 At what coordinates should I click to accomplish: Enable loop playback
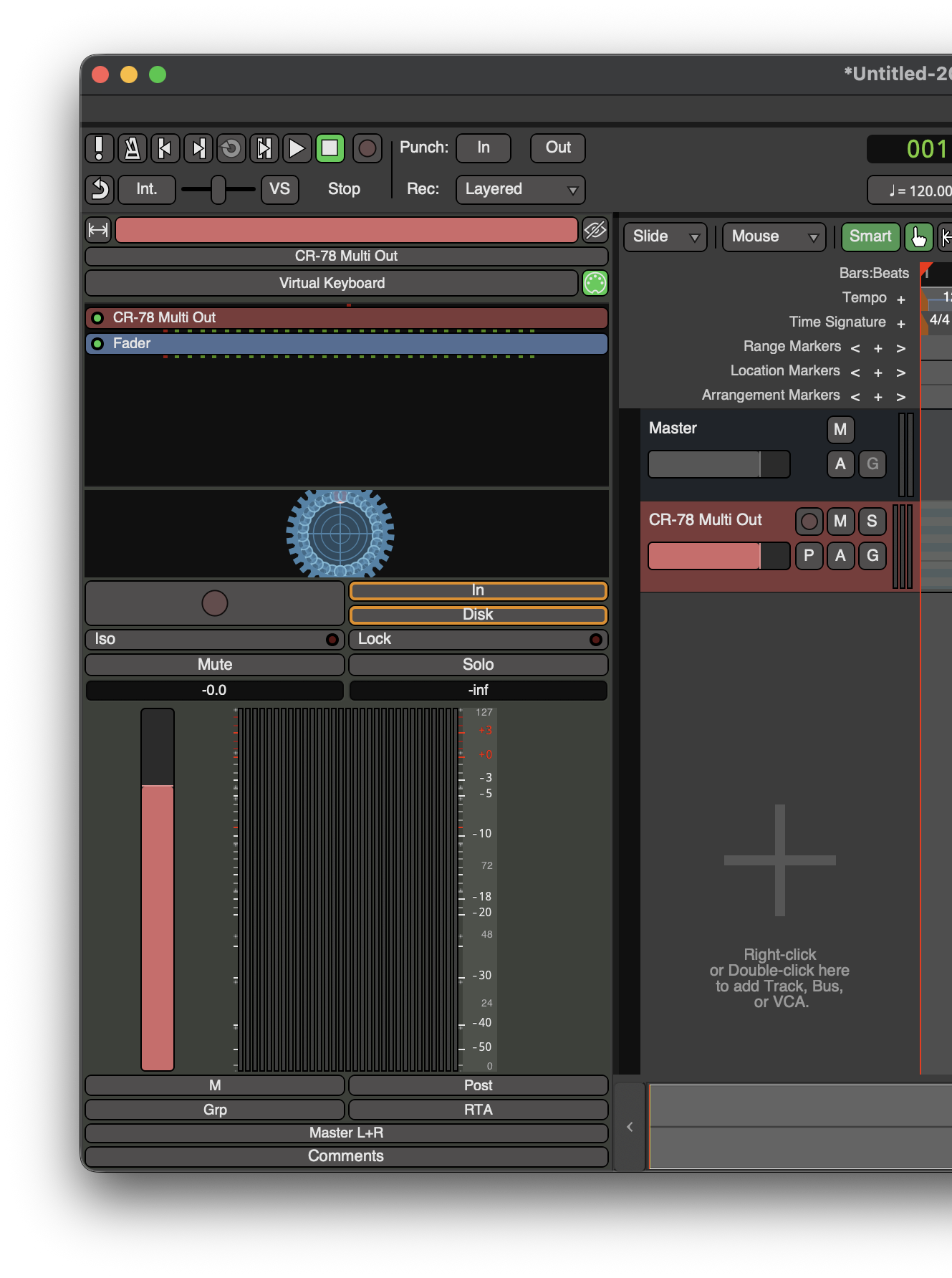click(231, 148)
